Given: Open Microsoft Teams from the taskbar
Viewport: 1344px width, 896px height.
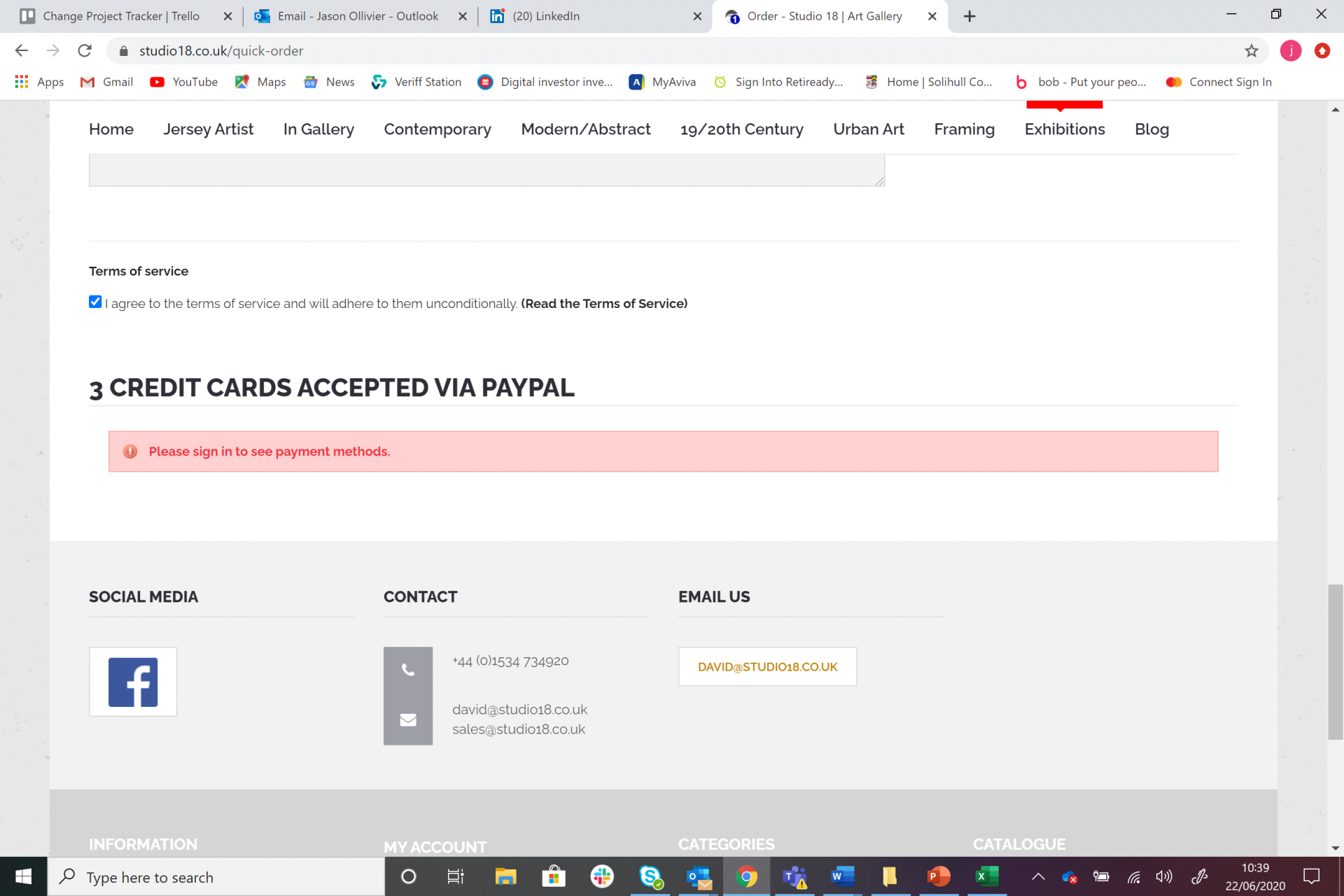Looking at the screenshot, I should click(x=794, y=876).
